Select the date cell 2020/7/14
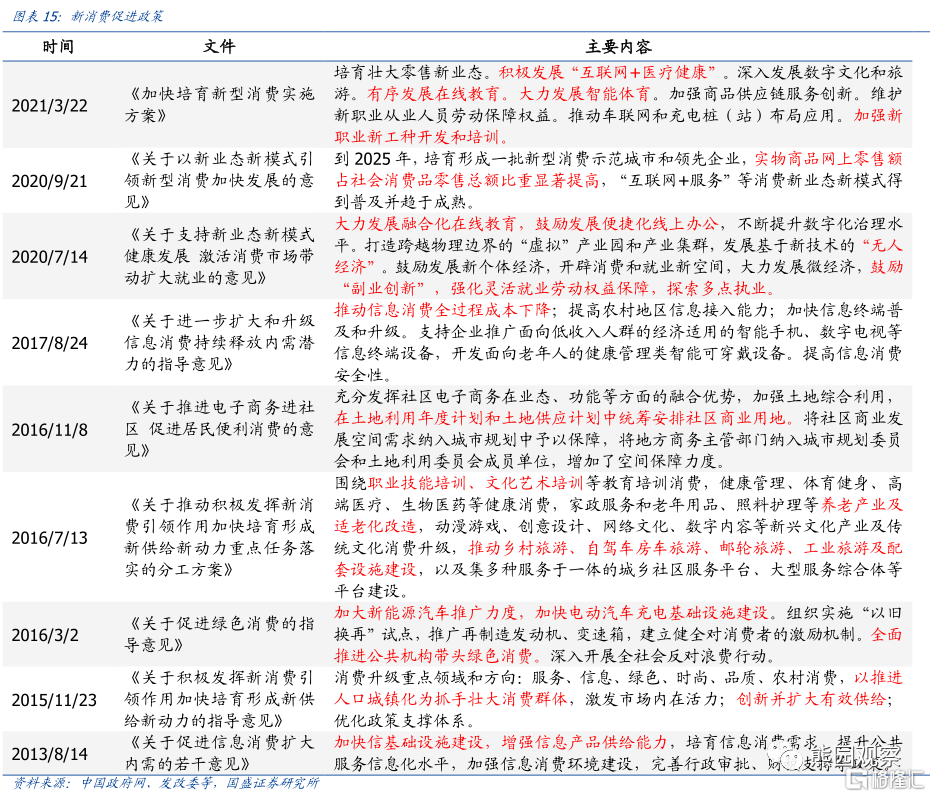The height and width of the screenshot is (798, 932). pyautogui.click(x=49, y=257)
